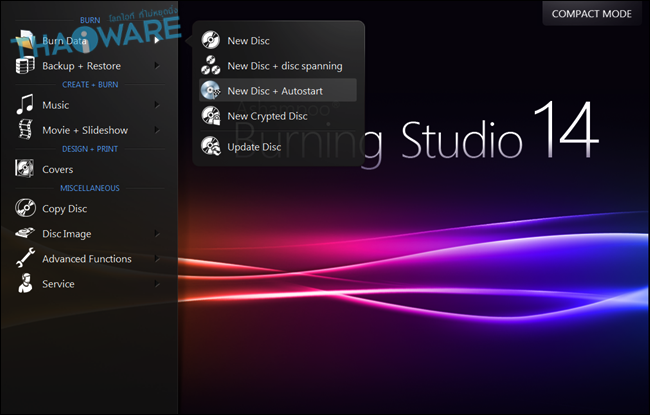Click the Advanced Functions wrench icon
Viewport: 650px width, 415px height.
click(25, 258)
